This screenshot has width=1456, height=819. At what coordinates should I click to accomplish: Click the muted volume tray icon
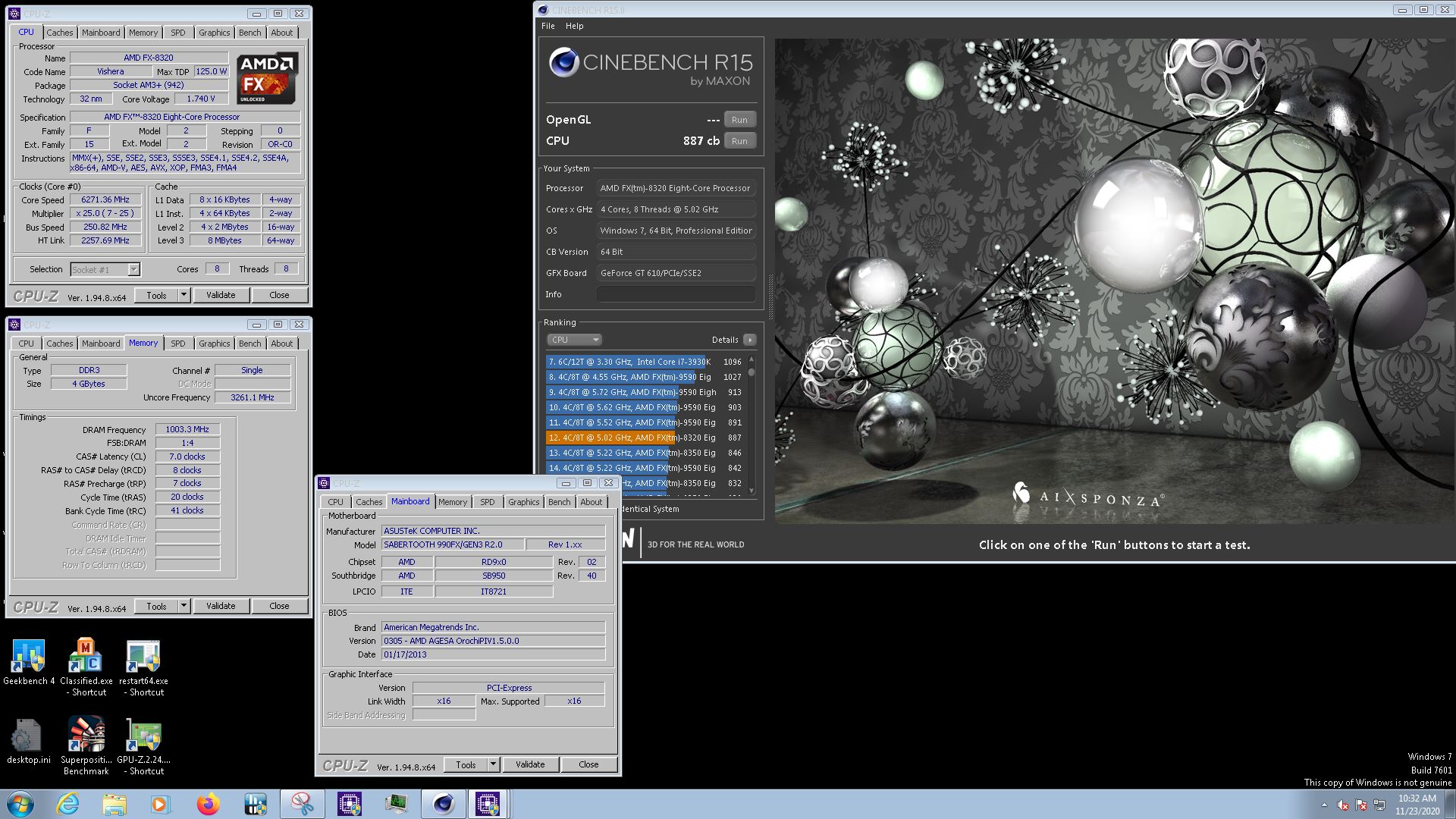coord(1343,805)
